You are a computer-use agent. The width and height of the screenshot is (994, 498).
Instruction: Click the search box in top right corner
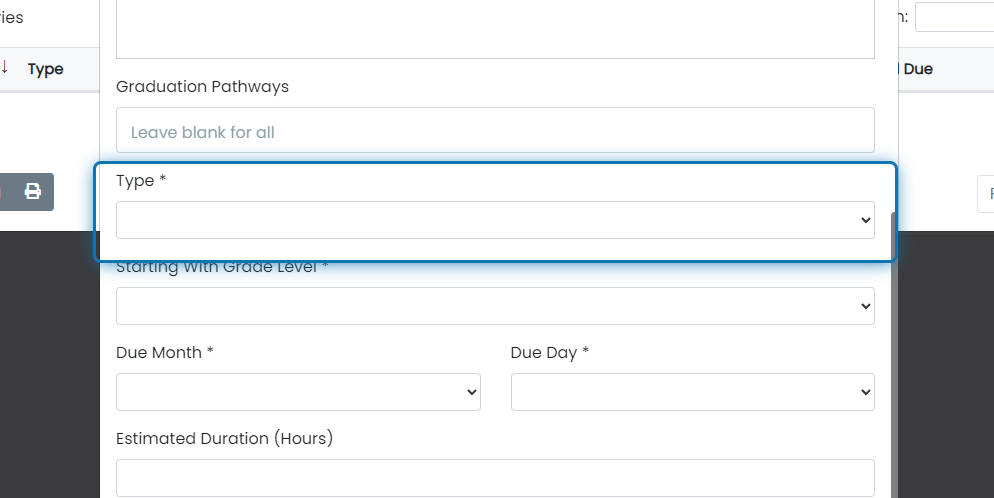click(954, 17)
